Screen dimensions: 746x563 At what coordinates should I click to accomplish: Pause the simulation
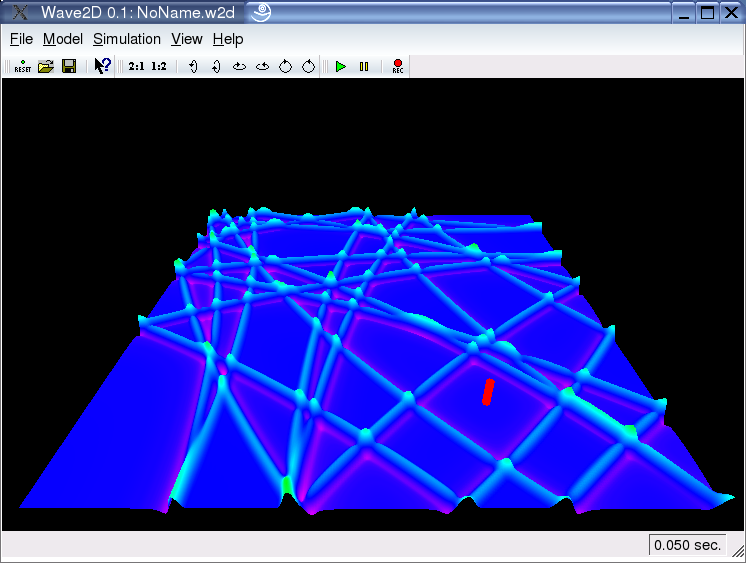coord(364,66)
